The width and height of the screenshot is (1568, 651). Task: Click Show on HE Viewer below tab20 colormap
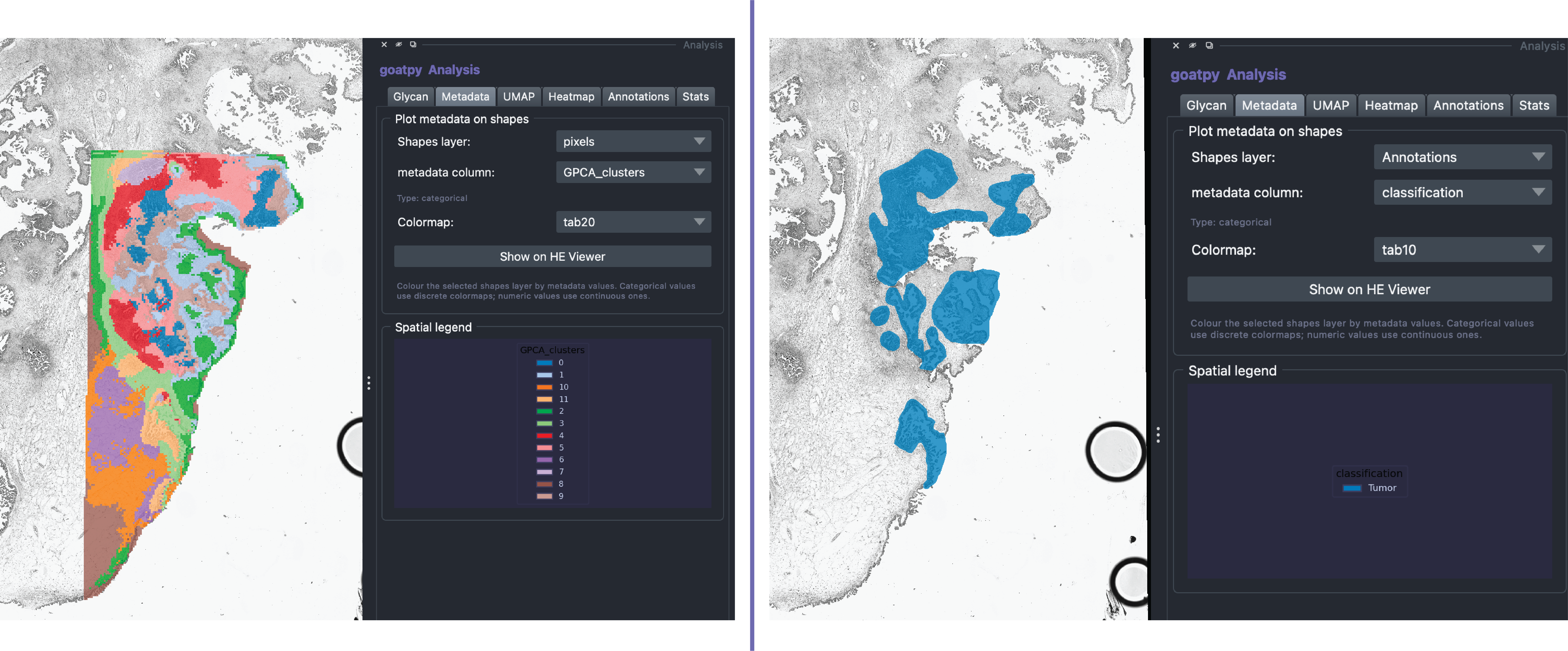click(x=552, y=257)
